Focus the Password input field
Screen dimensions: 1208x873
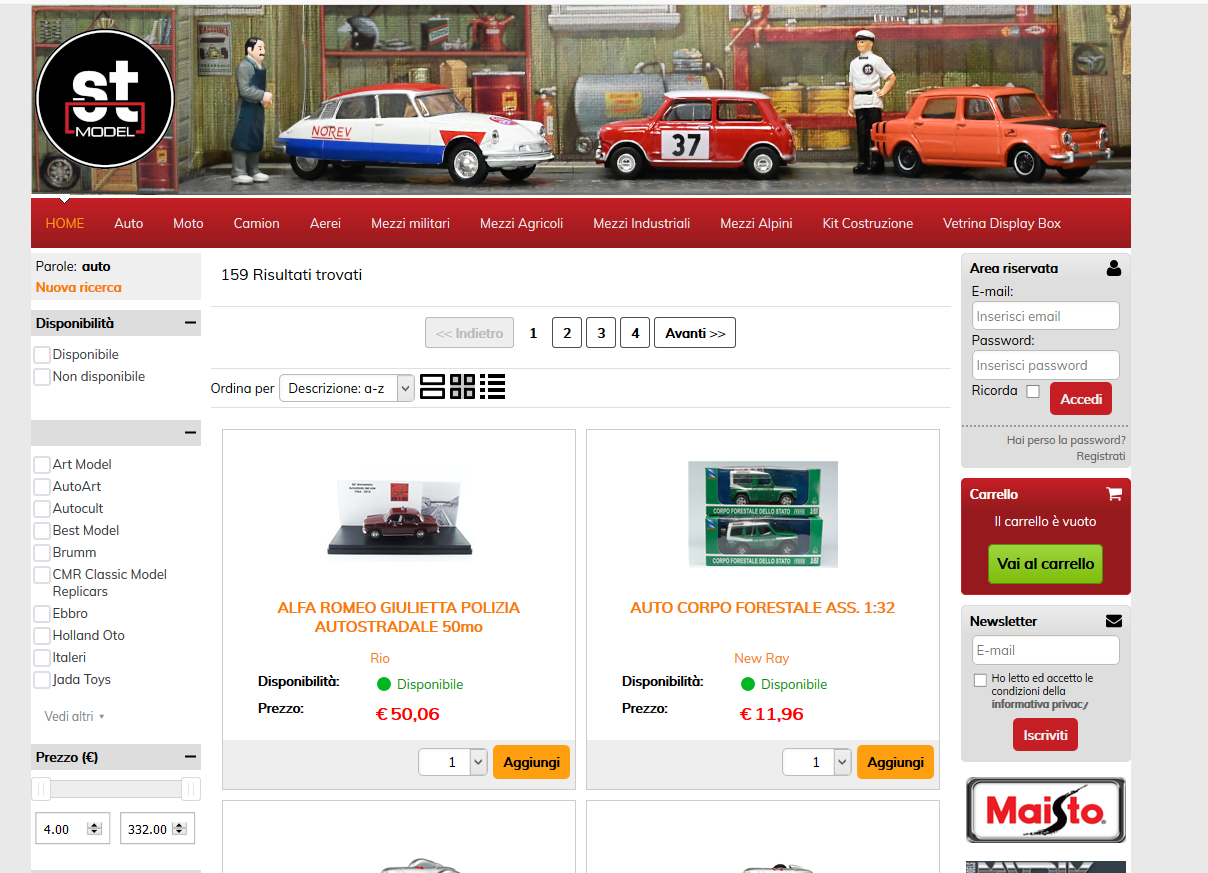coord(1045,365)
